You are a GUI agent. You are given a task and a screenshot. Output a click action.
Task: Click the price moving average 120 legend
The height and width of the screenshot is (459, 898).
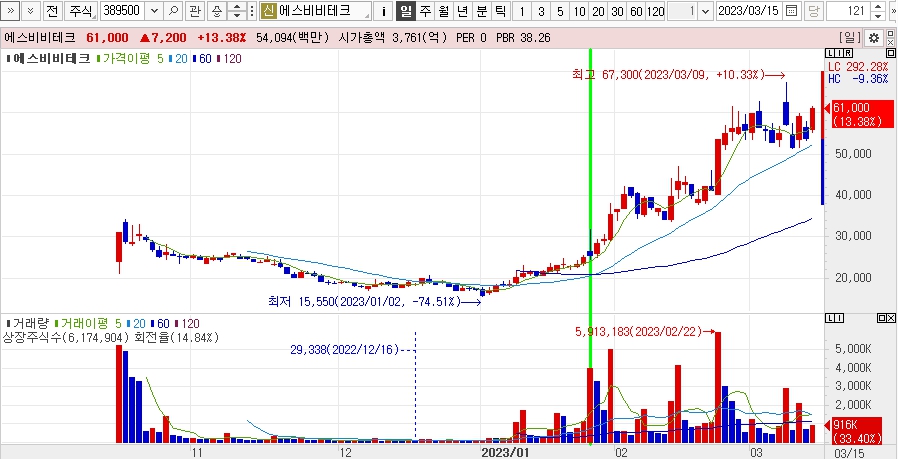[229, 58]
